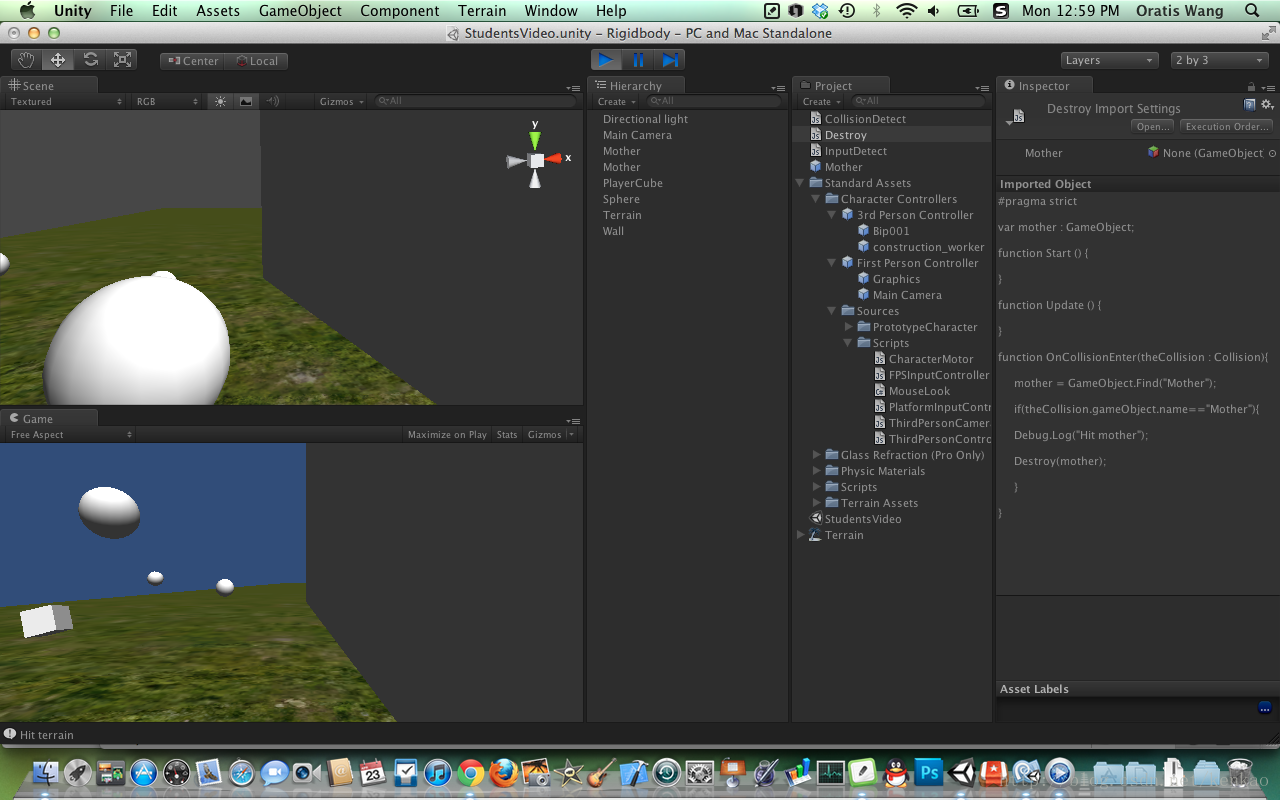Image resolution: width=1280 pixels, height=800 pixels.
Task: Start Play mode
Action: pos(606,60)
